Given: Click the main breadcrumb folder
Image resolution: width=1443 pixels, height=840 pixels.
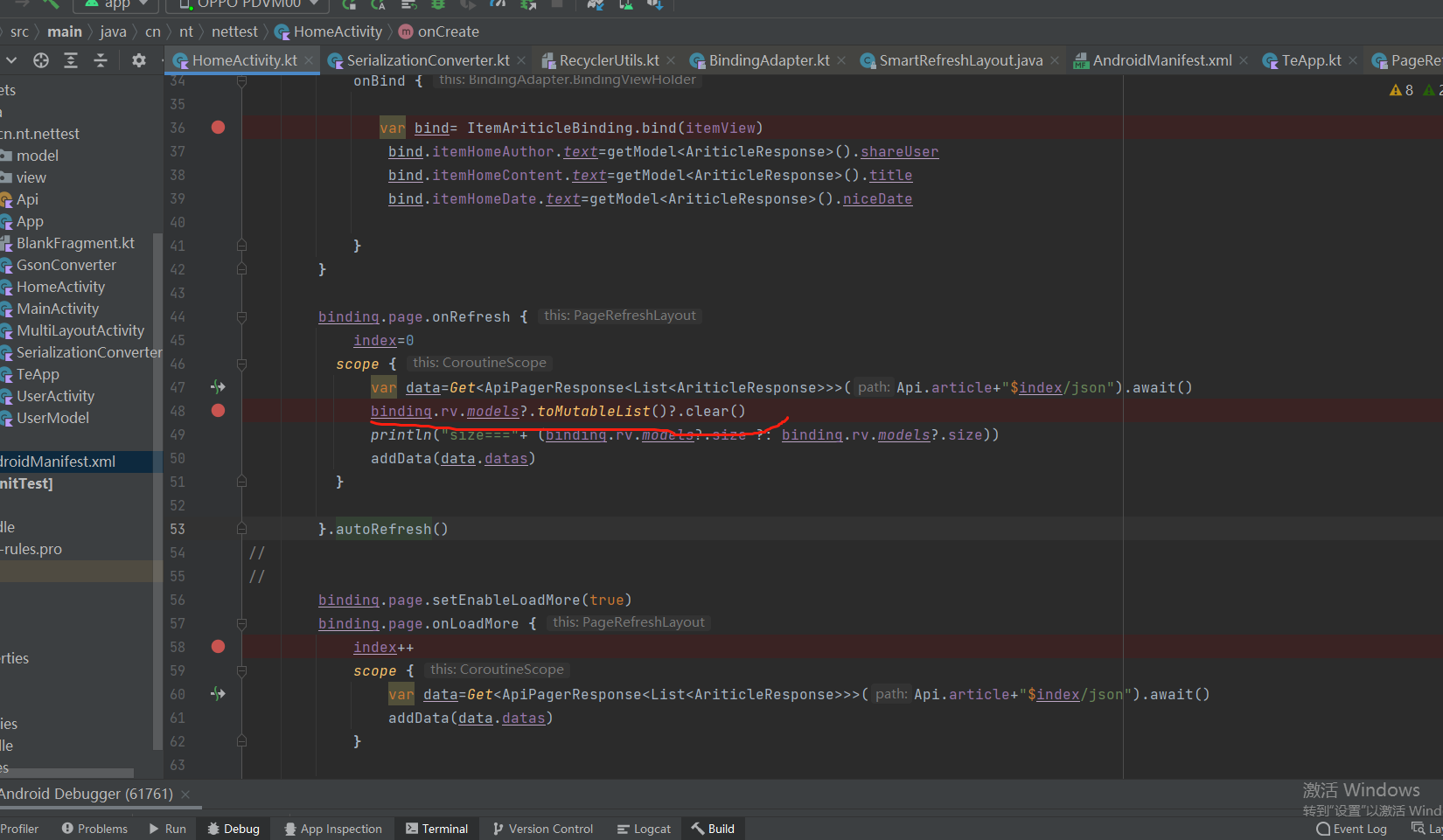Looking at the screenshot, I should coord(65,31).
